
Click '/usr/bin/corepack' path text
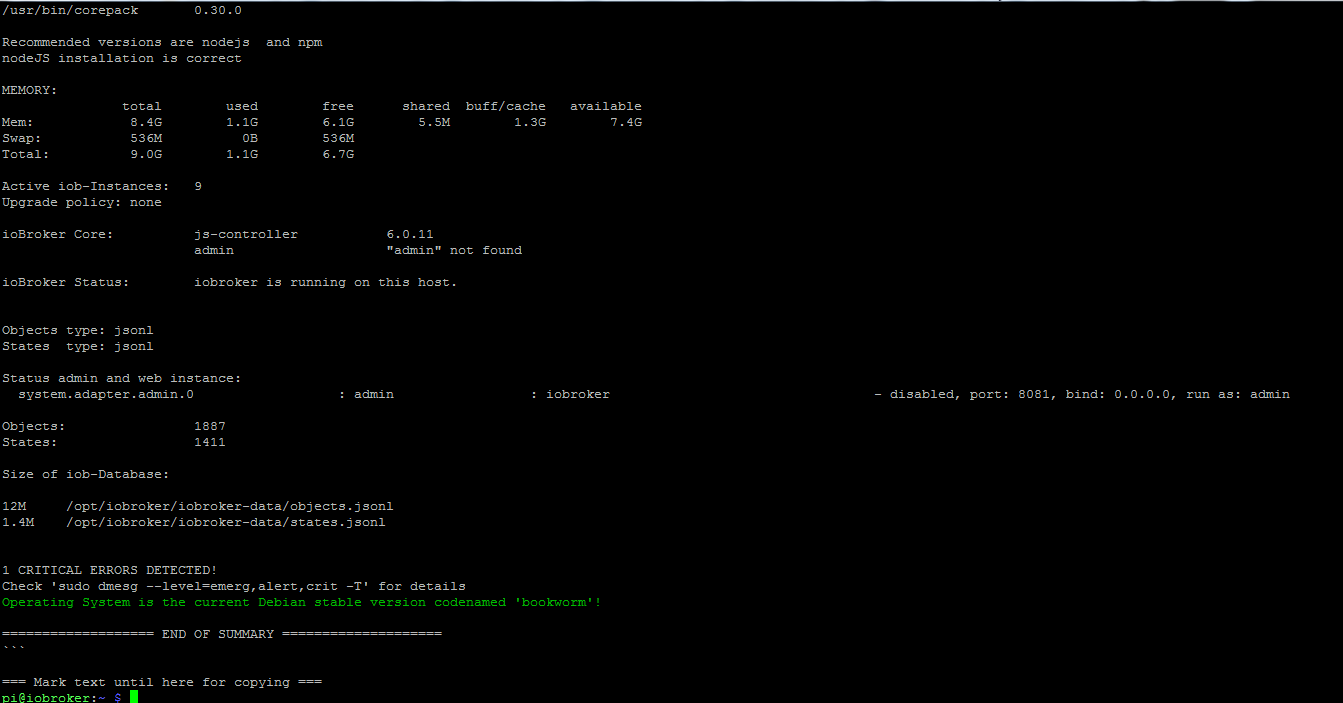click(x=70, y=10)
